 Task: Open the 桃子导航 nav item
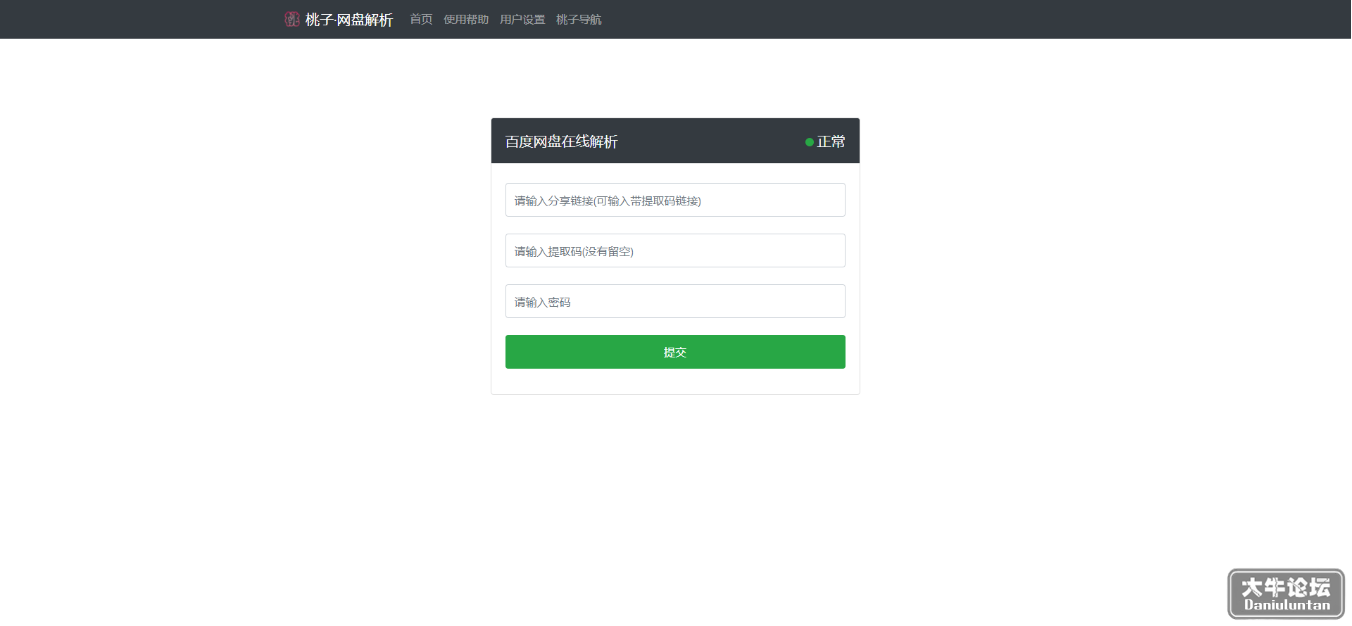tap(579, 19)
